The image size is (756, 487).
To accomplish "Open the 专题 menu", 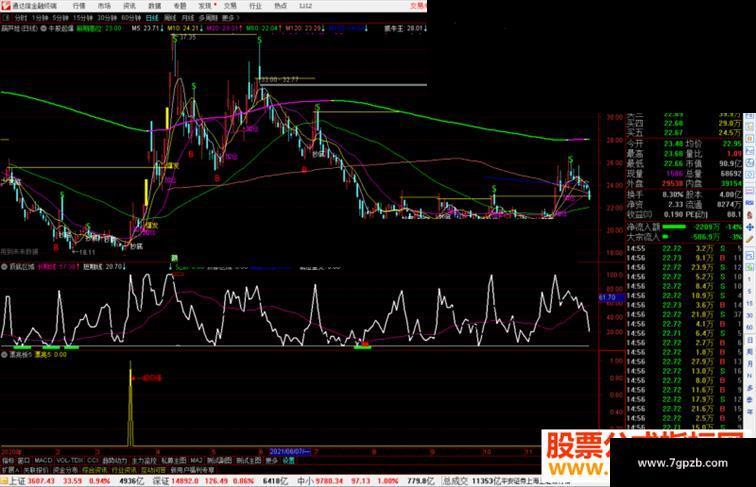I will click(x=180, y=6).
